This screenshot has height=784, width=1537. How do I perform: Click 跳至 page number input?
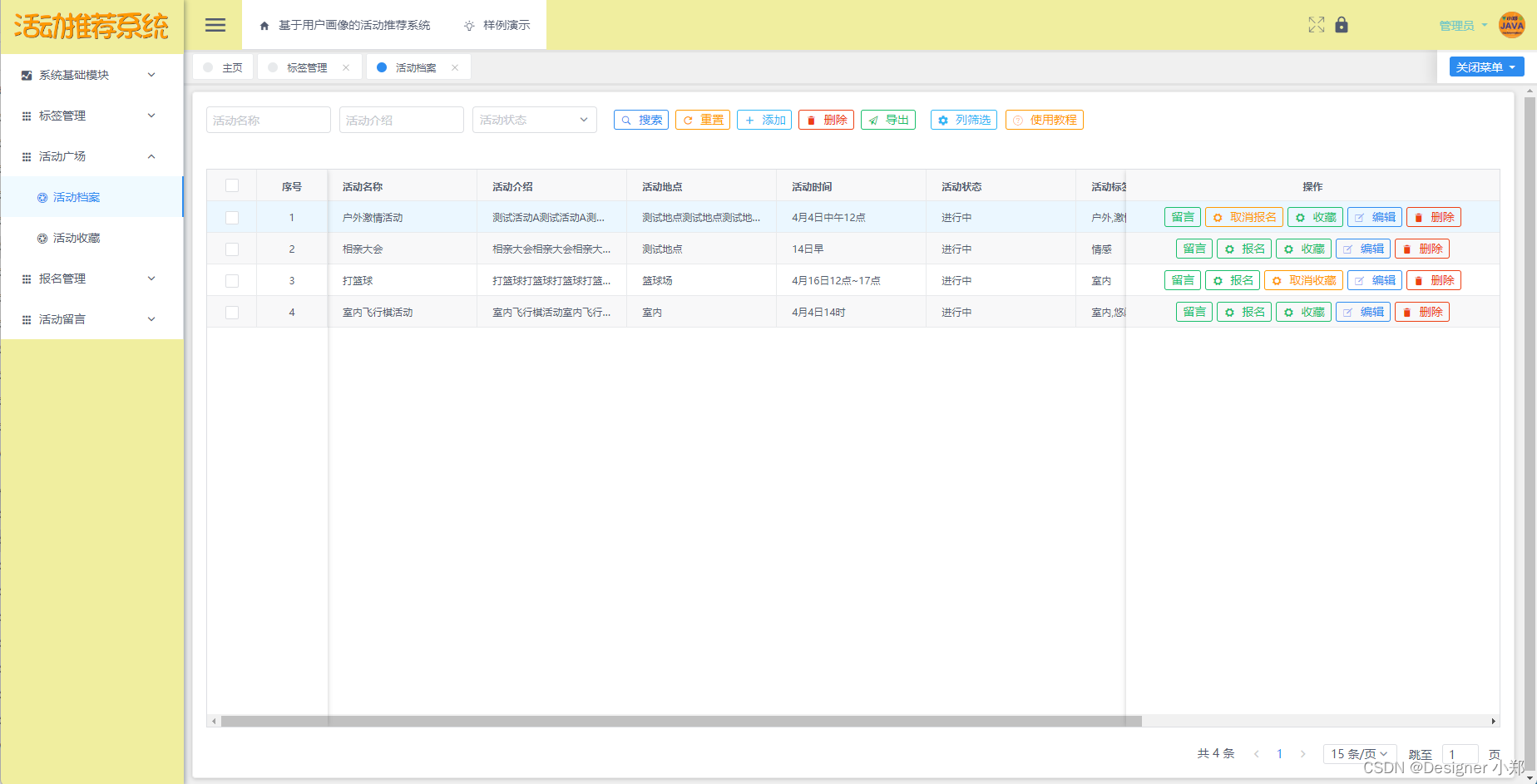pos(1460,754)
